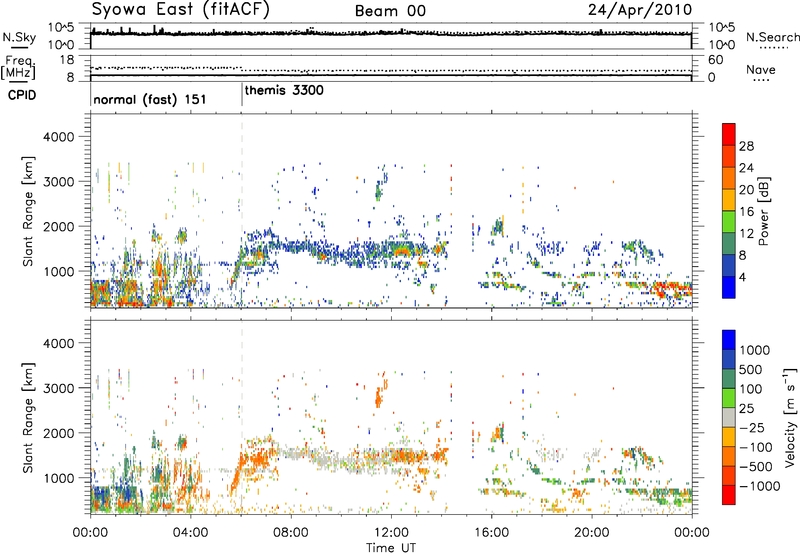Click the 'Syowa East (fitACF)' title
This screenshot has width=800, height=554.
click(181, 10)
